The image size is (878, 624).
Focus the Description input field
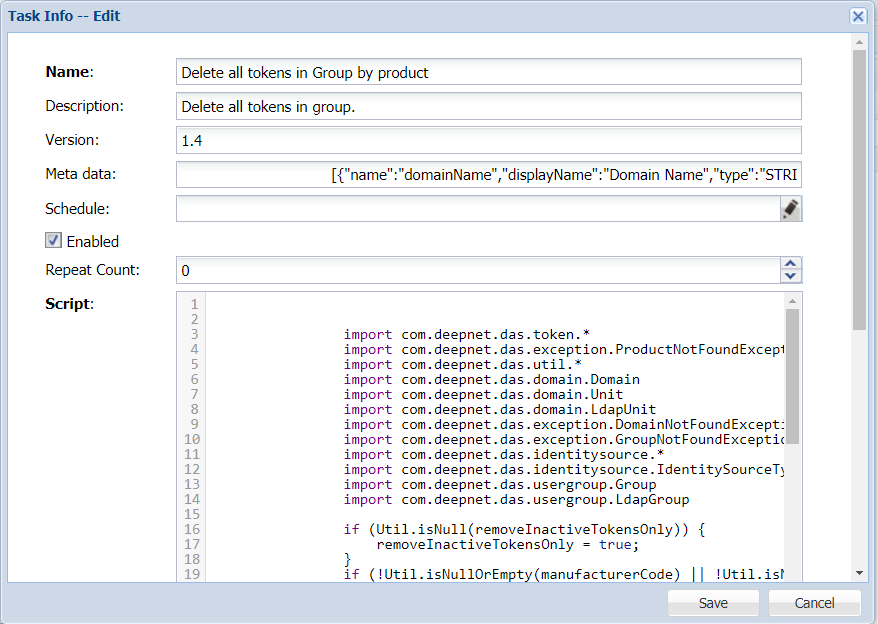(488, 106)
